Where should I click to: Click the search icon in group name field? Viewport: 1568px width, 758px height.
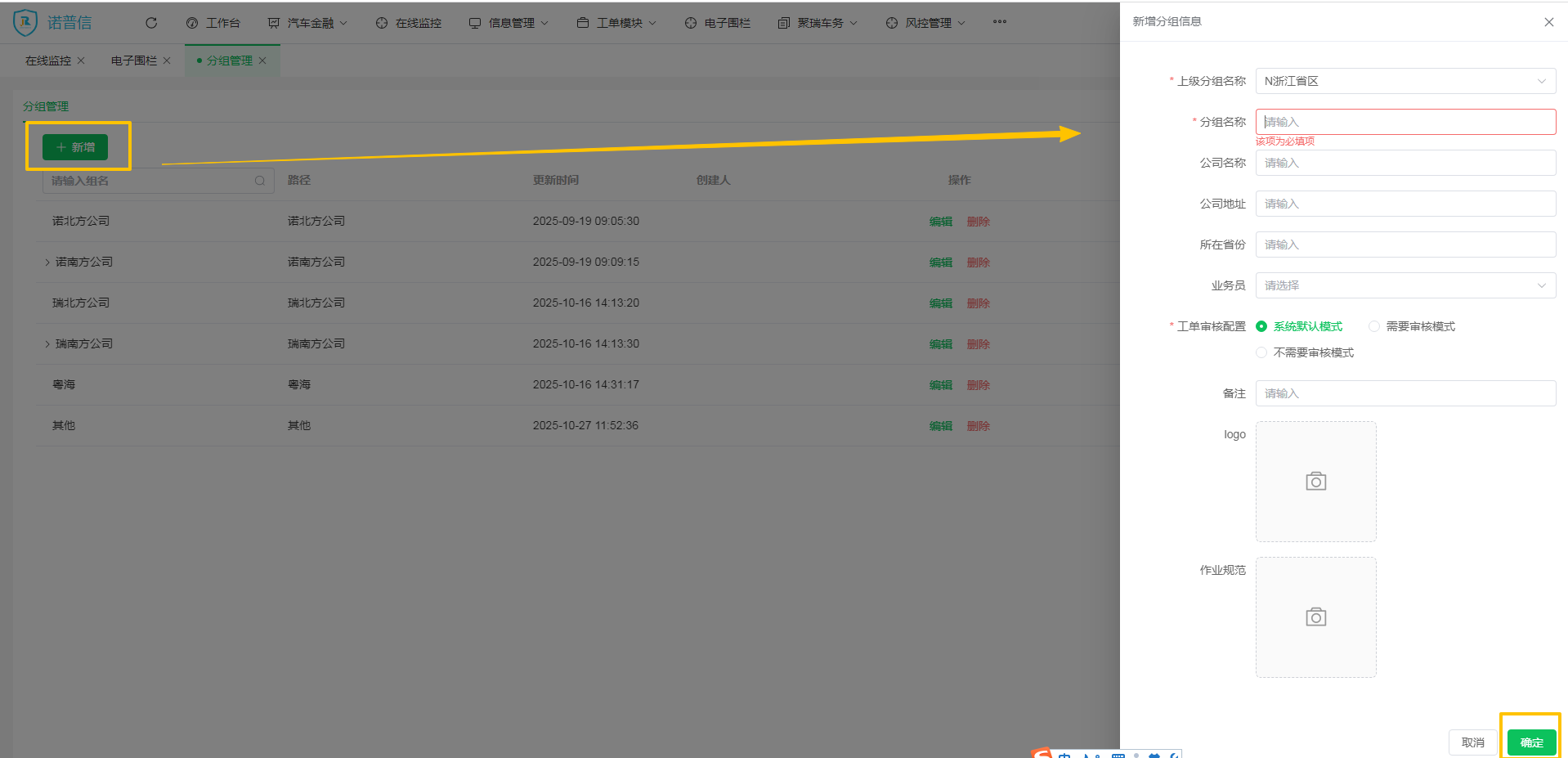[x=260, y=181]
